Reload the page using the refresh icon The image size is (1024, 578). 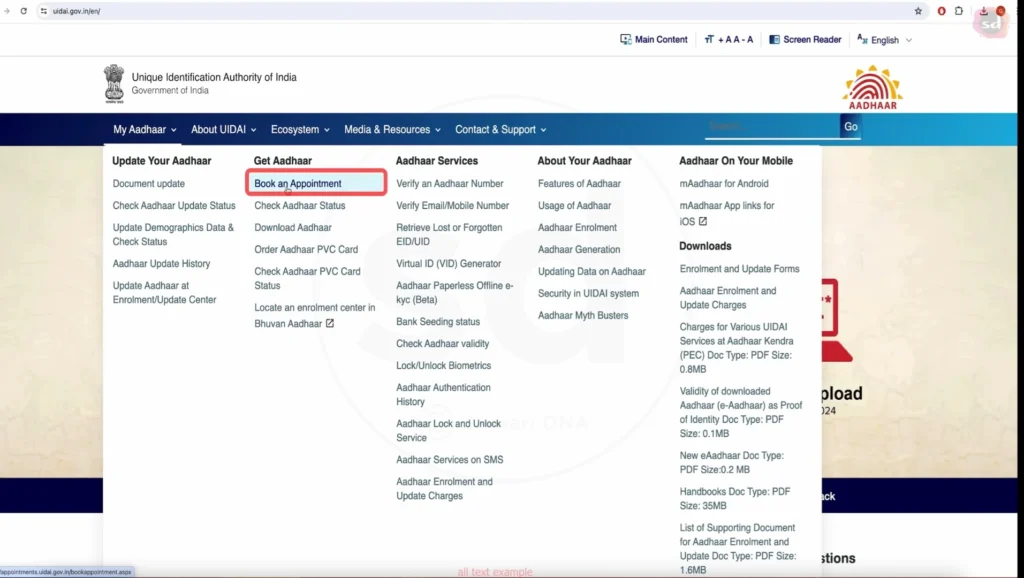pos(24,11)
